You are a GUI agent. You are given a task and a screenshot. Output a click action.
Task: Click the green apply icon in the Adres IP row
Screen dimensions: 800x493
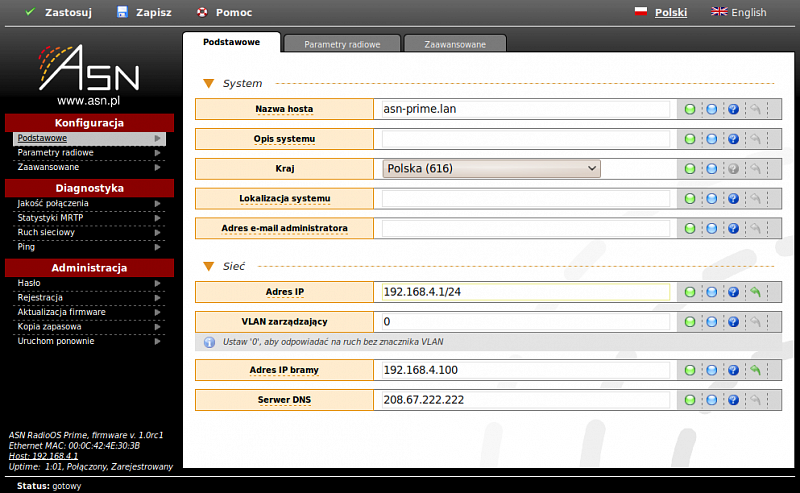point(690,292)
